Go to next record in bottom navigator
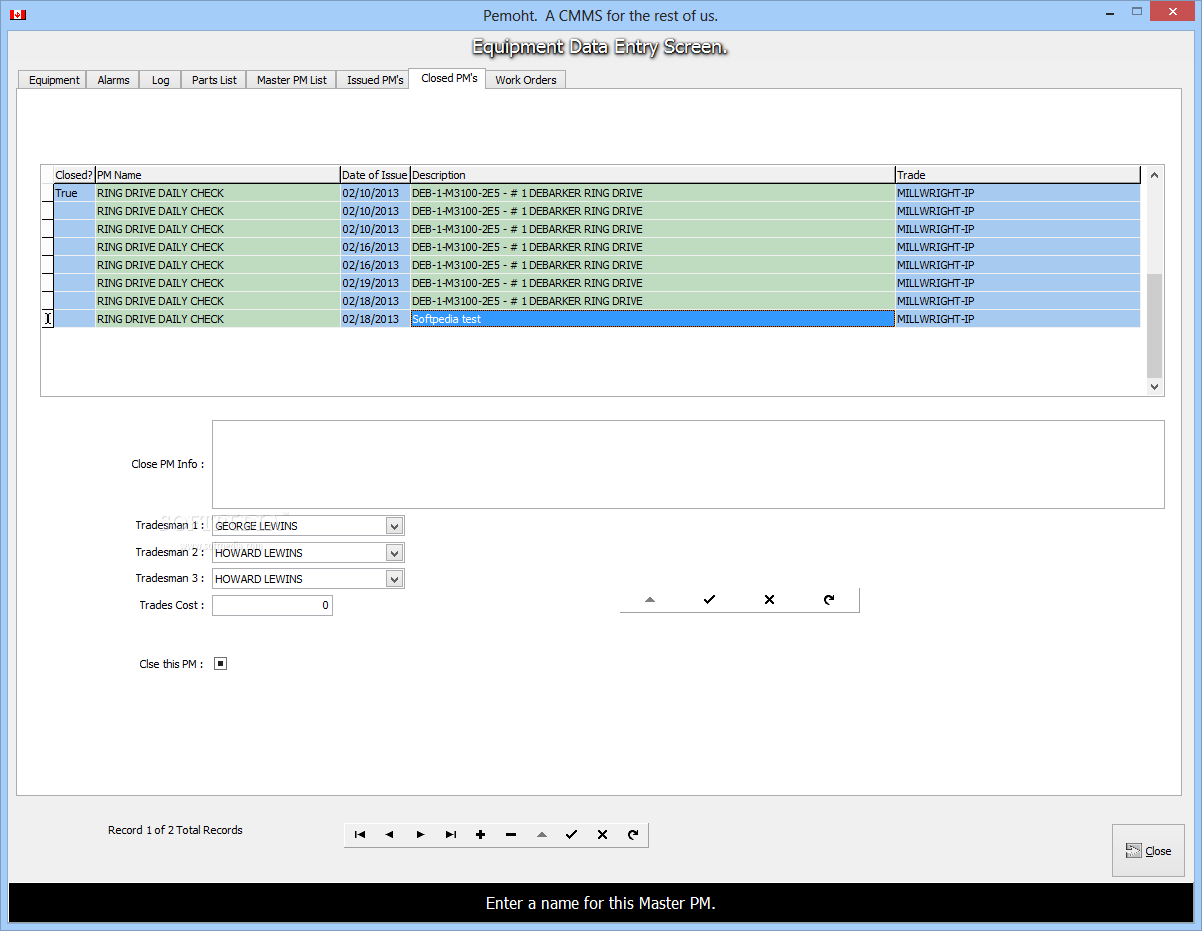The image size is (1202, 931). point(420,834)
